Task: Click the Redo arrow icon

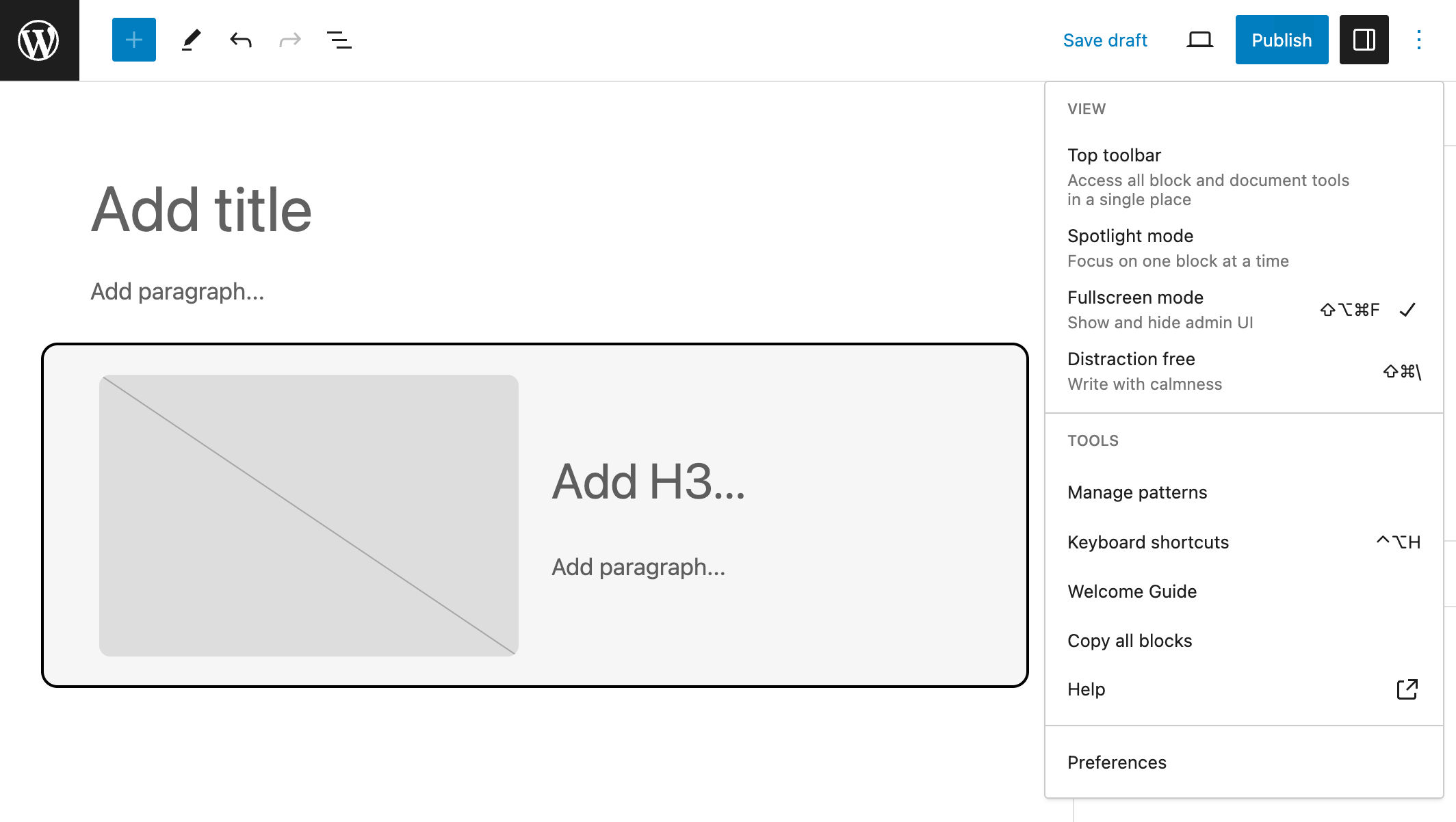Action: tap(289, 39)
